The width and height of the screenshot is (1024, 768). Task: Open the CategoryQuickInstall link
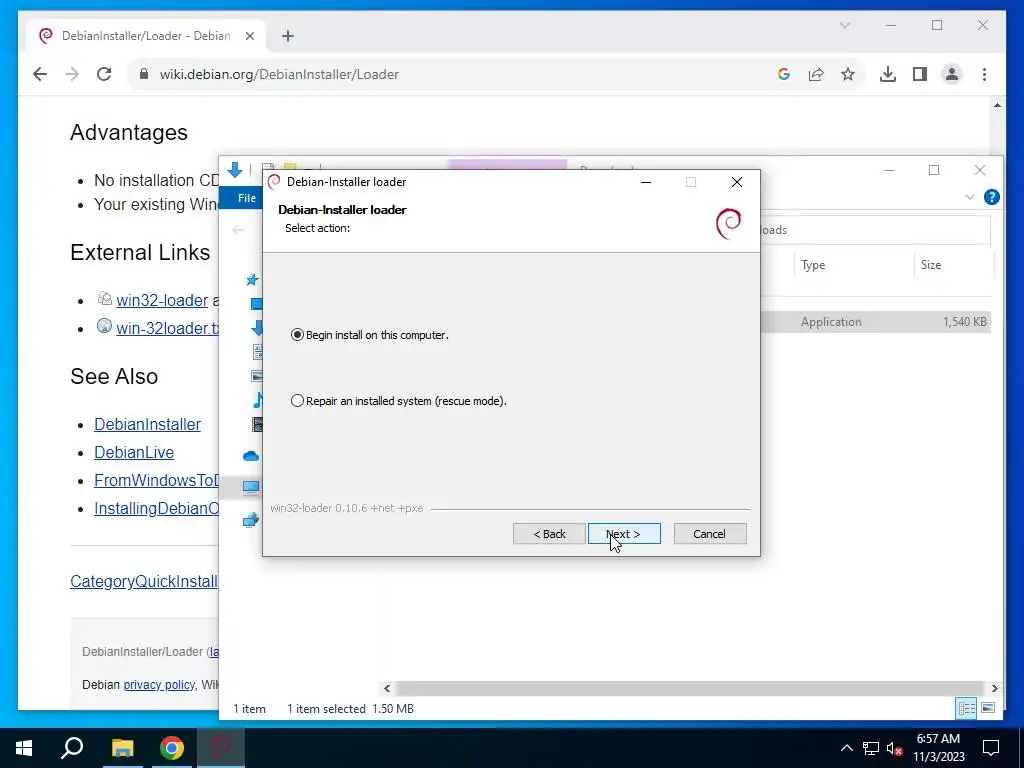pos(144,581)
